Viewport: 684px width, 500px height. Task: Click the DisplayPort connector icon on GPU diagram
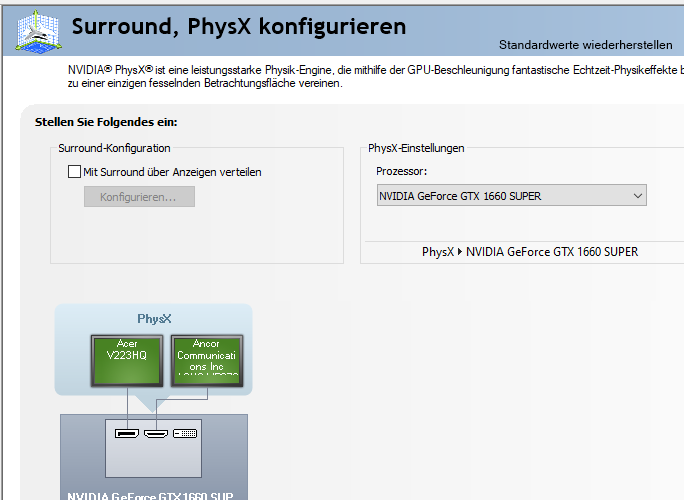(127, 433)
